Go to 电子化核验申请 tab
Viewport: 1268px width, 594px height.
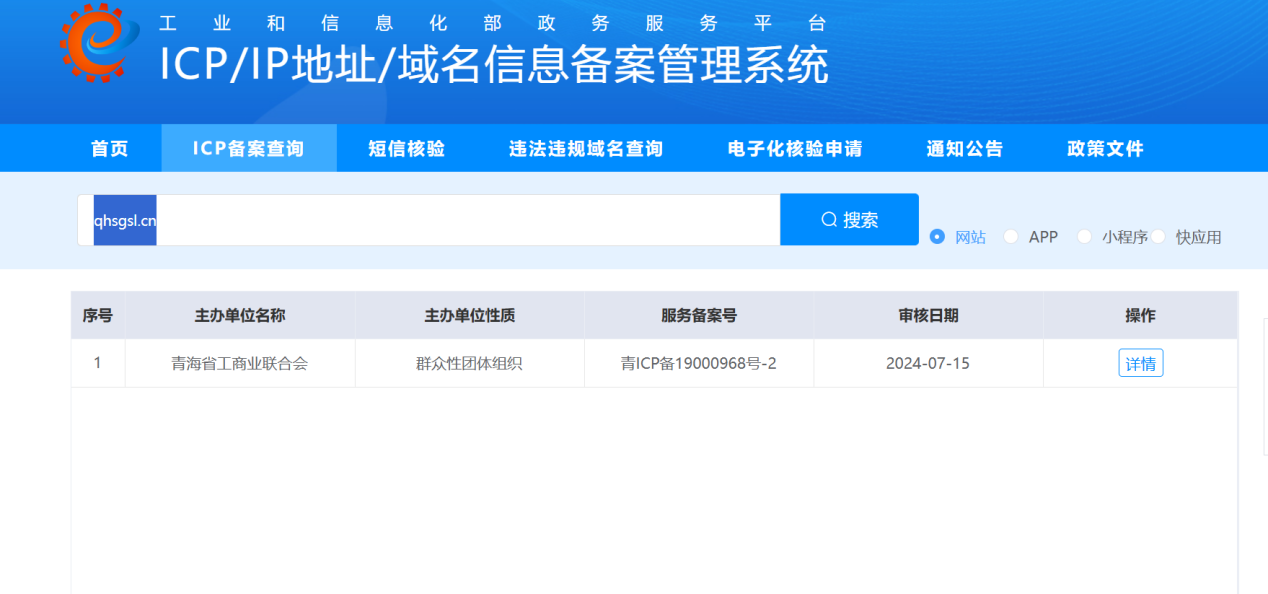[795, 149]
